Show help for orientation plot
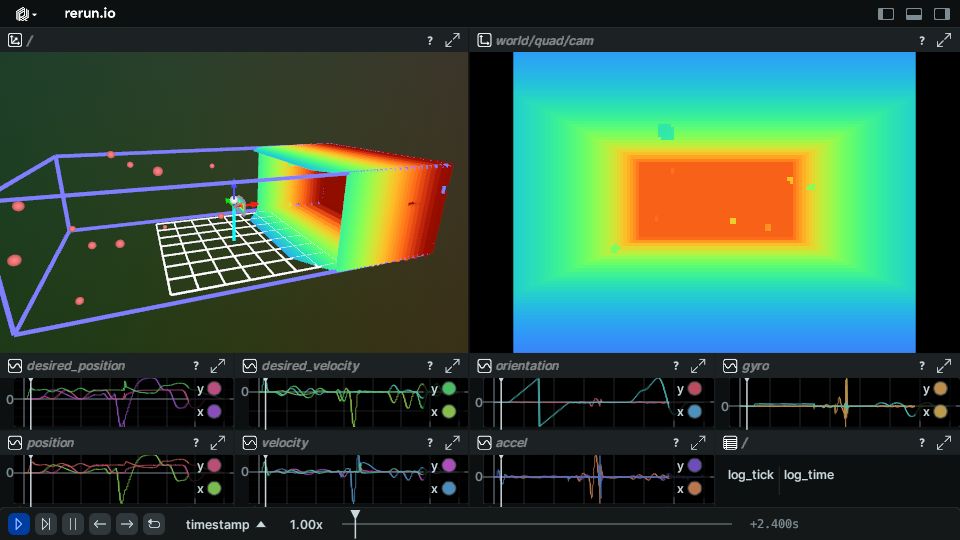Screen dimensions: 960x540 676,366
